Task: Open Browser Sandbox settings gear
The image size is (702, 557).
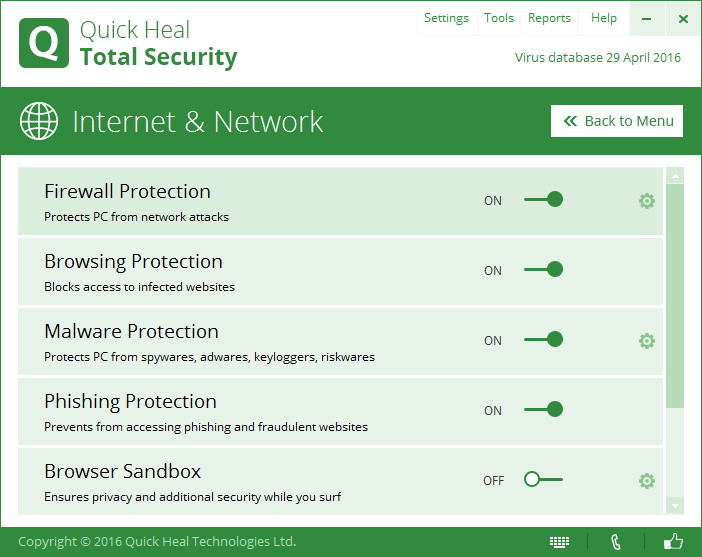Action: coord(646,481)
